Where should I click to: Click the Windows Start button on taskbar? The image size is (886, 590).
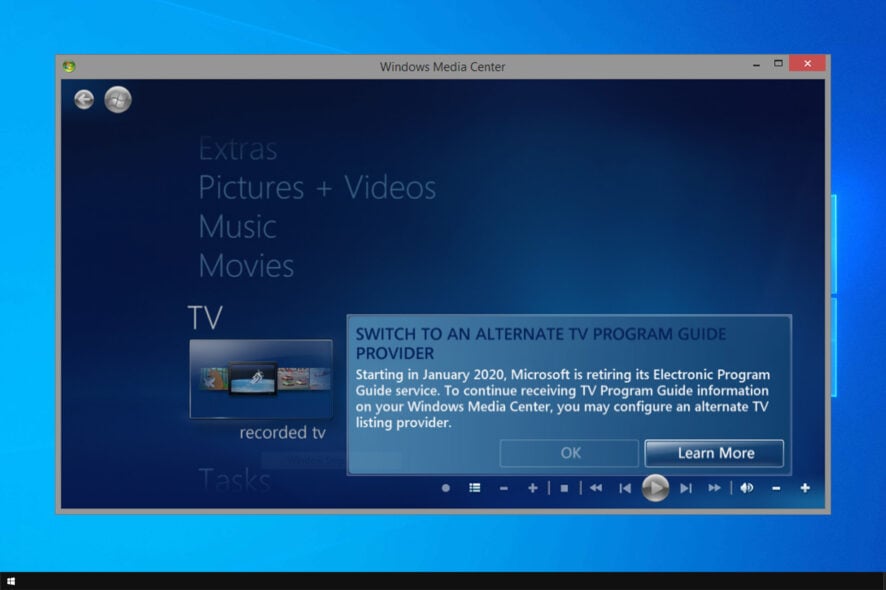click(x=11, y=581)
